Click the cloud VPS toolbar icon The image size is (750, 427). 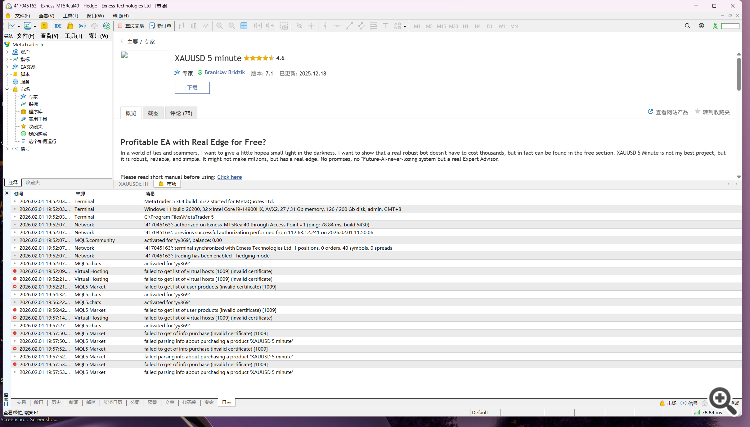click(94, 26)
